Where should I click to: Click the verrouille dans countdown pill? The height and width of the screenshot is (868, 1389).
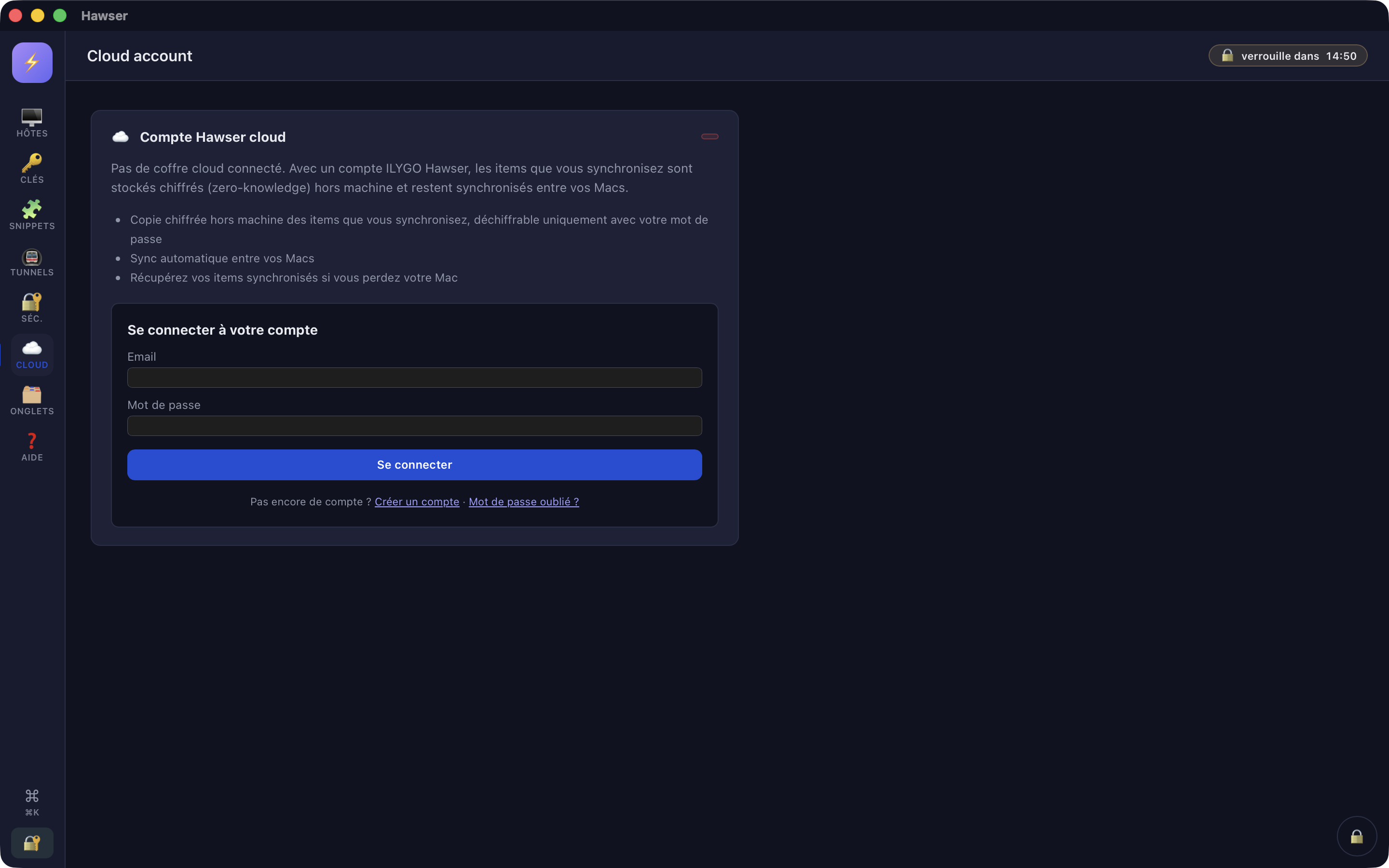coord(1288,55)
